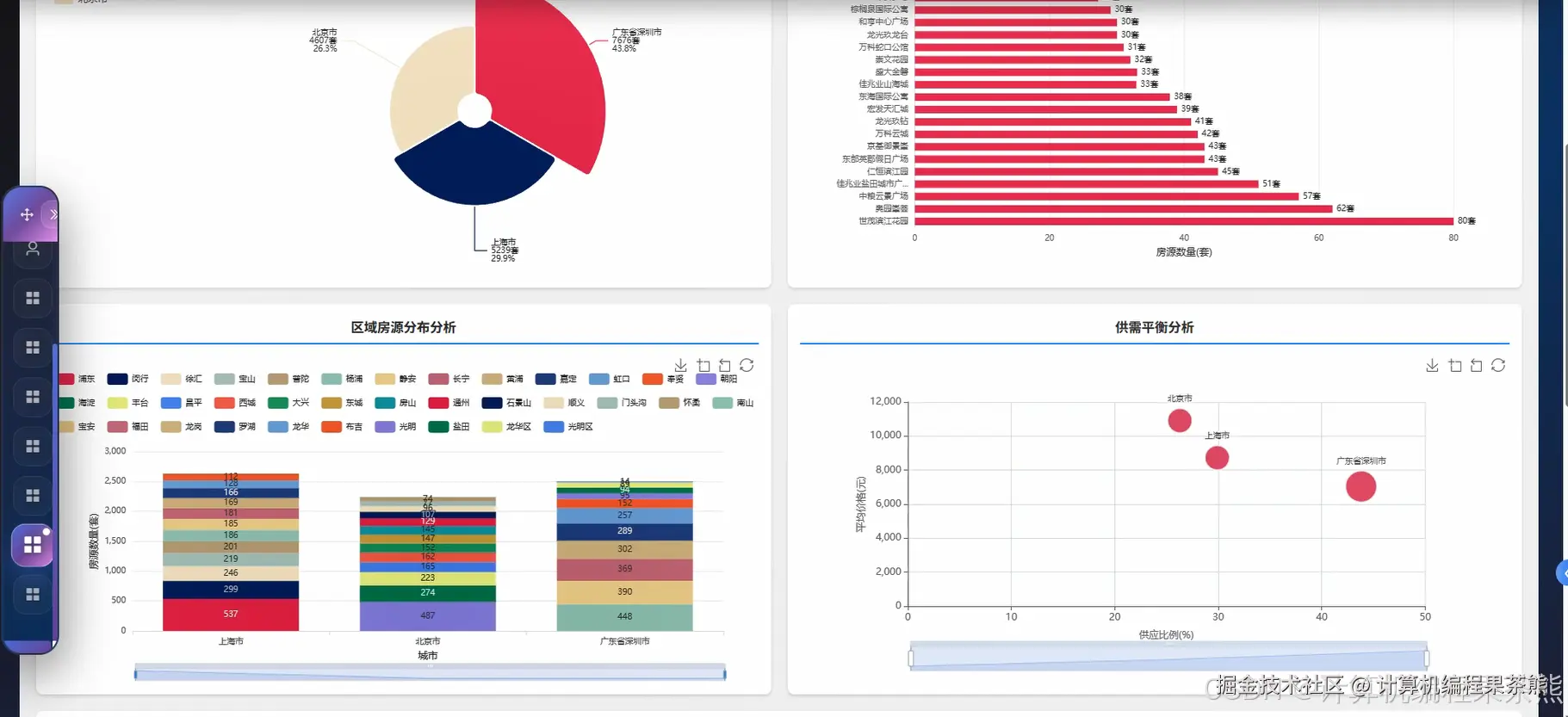The width and height of the screenshot is (1568, 717).
Task: Click the 广东省深圳市 bubble in the scatter chart
Action: coord(1360,487)
